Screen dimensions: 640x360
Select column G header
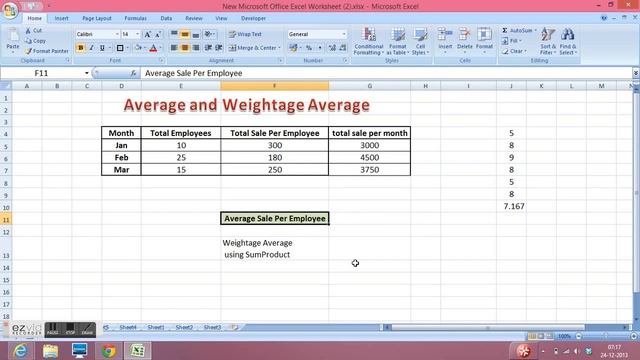[x=369, y=86]
